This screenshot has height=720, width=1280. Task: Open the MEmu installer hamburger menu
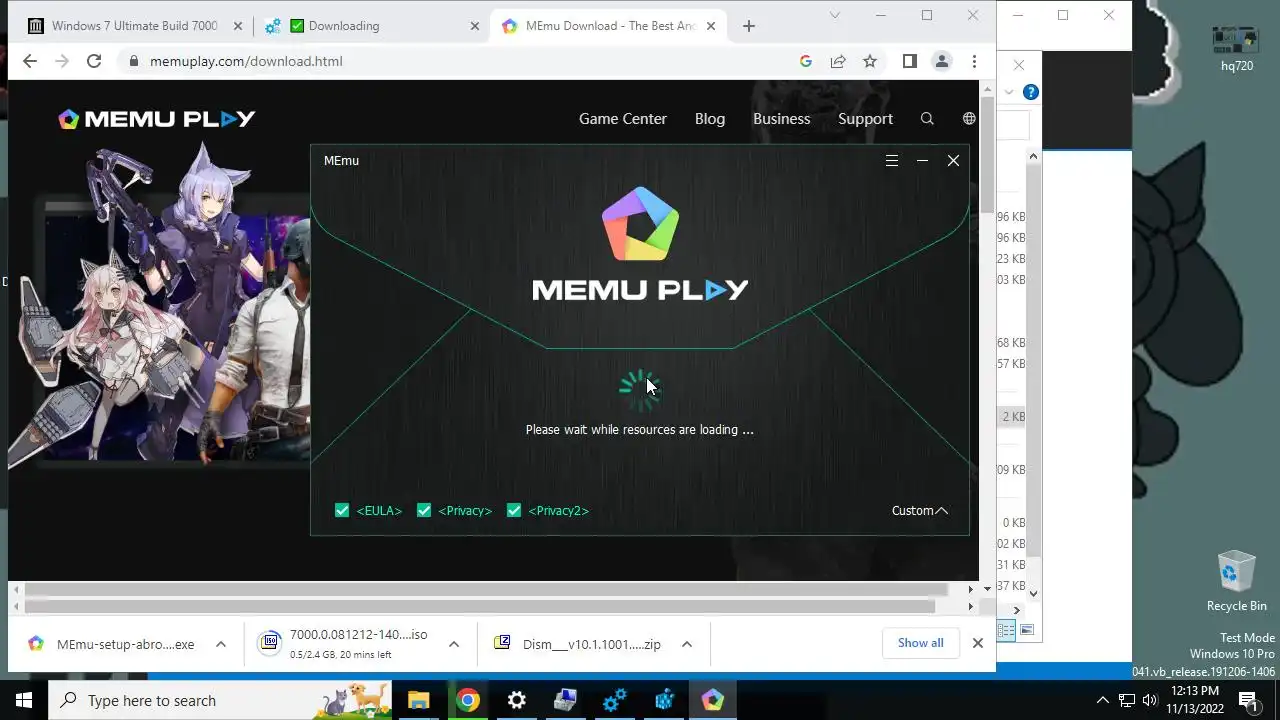[892, 161]
